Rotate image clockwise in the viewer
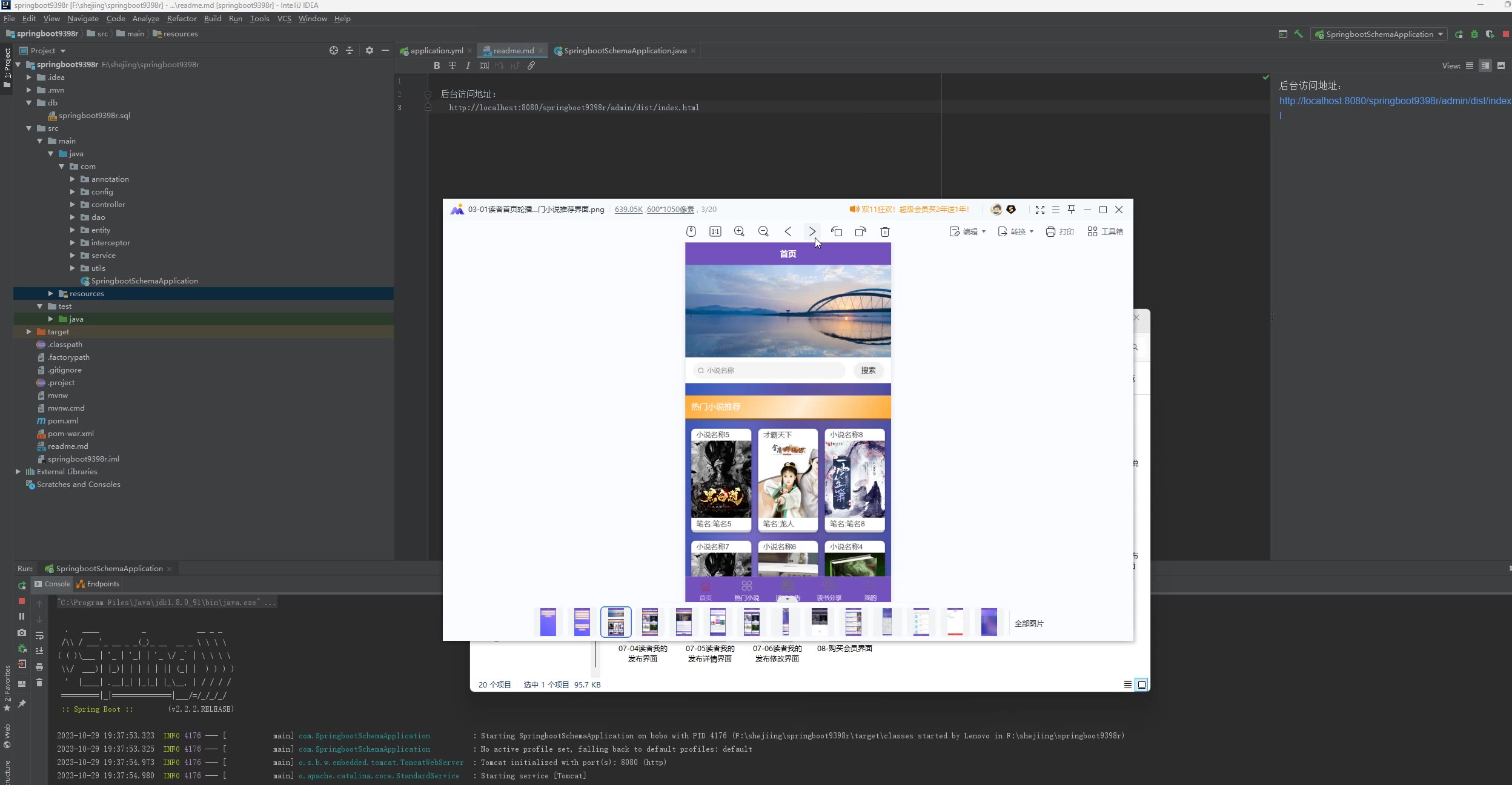This screenshot has height=785, width=1512. (861, 231)
